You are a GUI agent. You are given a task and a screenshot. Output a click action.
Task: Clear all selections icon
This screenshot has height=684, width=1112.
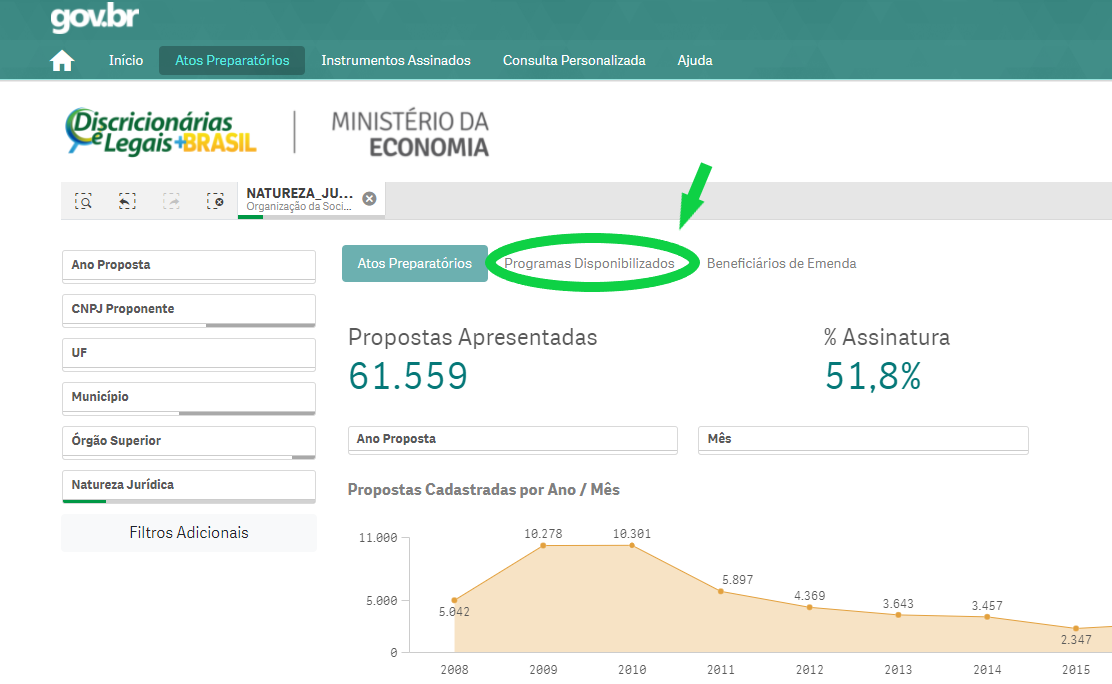215,201
